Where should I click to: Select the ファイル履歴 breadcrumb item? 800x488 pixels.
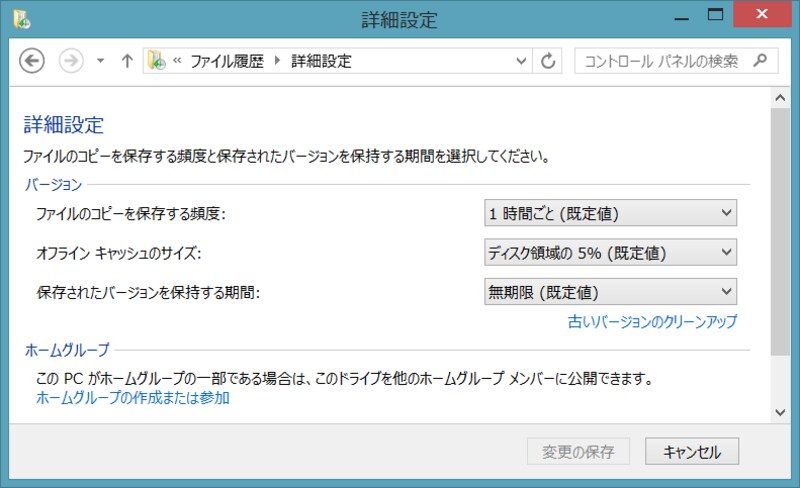click(x=227, y=61)
